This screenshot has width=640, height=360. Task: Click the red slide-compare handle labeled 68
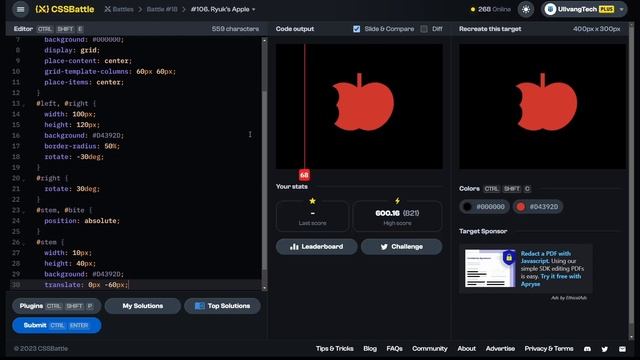[304, 175]
